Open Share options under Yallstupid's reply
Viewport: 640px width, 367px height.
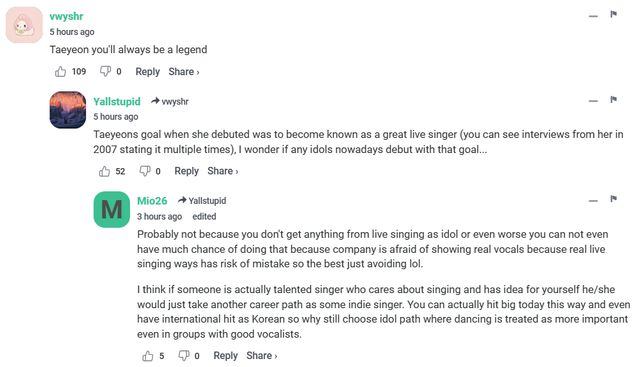(222, 171)
